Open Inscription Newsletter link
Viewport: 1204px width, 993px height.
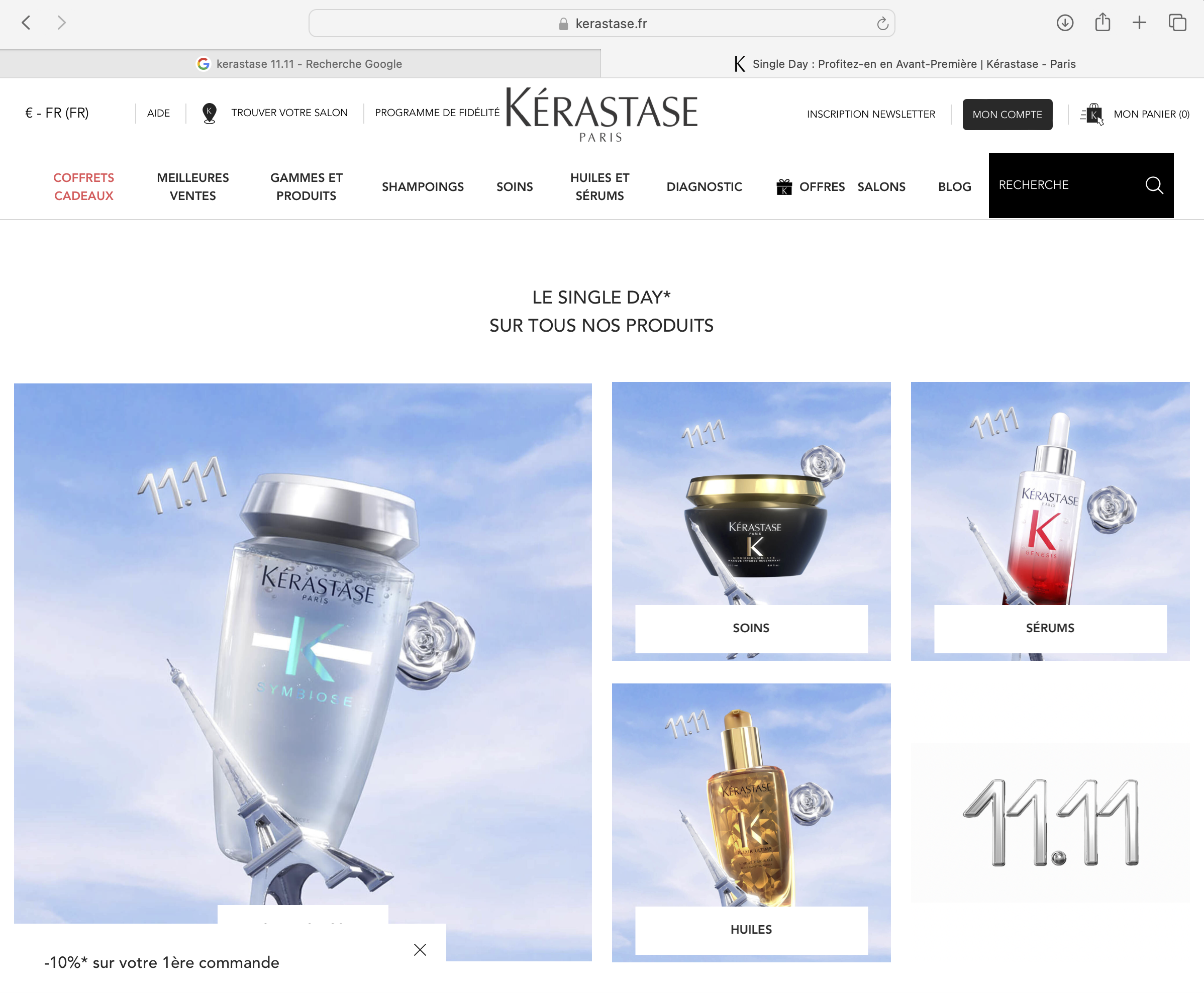point(870,114)
